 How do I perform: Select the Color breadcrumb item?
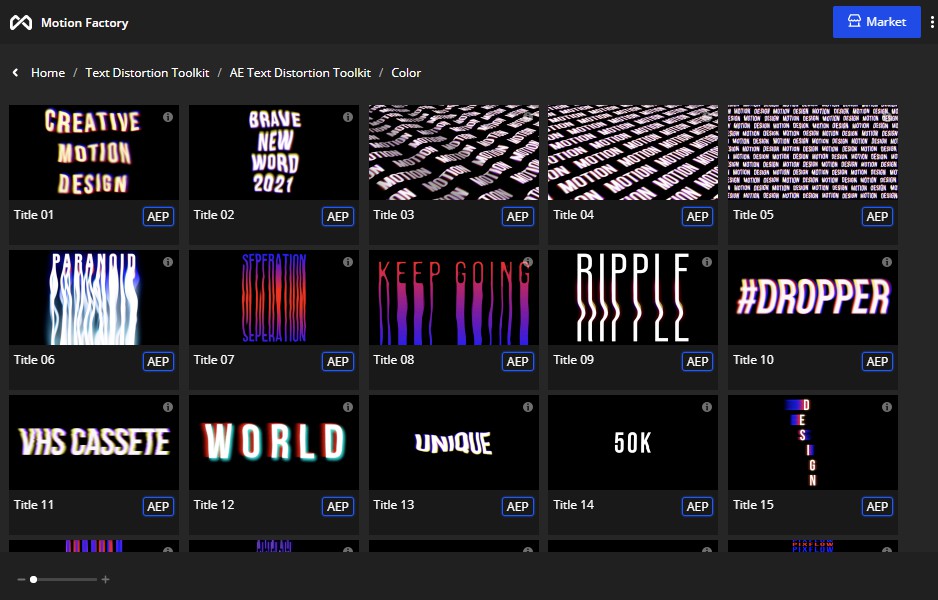(406, 72)
